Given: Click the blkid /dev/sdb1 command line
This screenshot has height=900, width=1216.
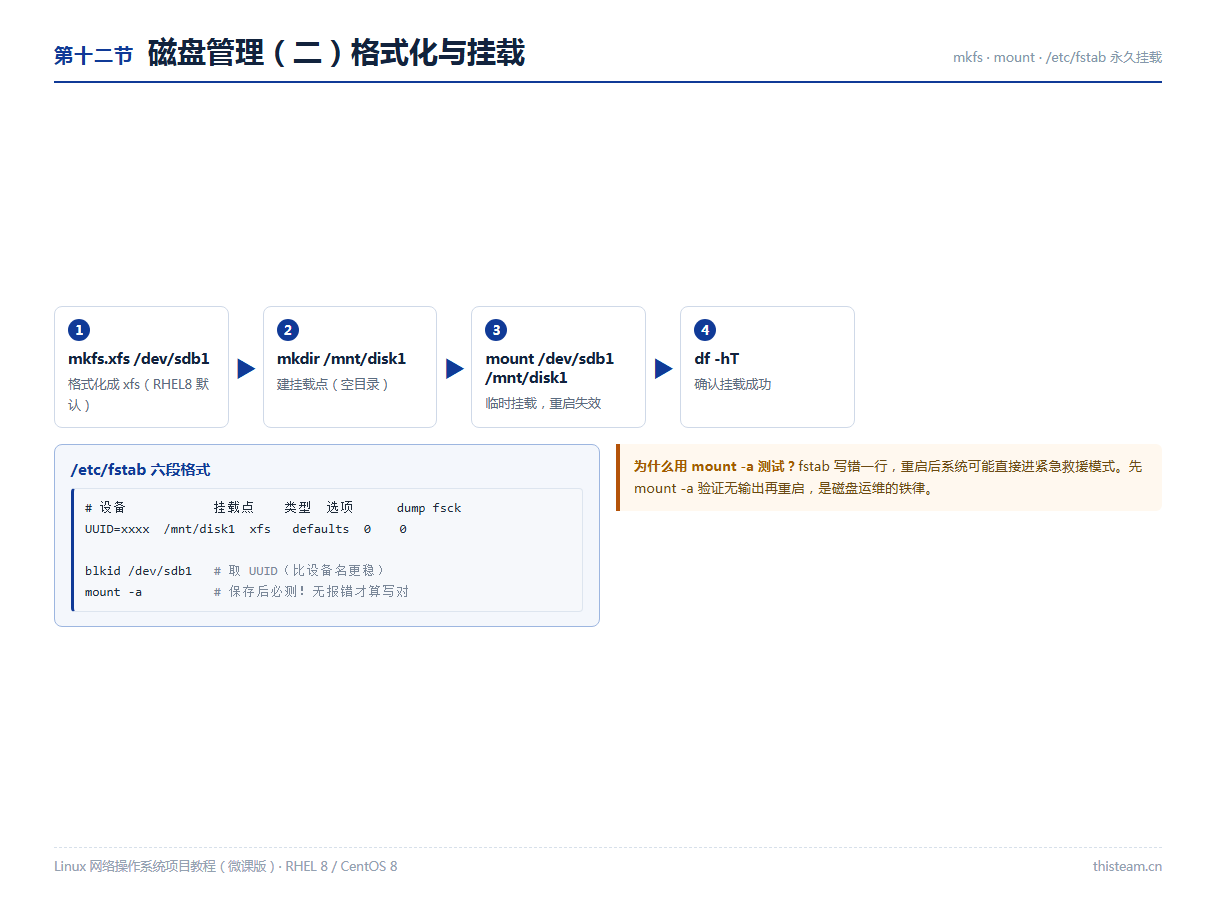Looking at the screenshot, I should pyautogui.click(x=235, y=571).
